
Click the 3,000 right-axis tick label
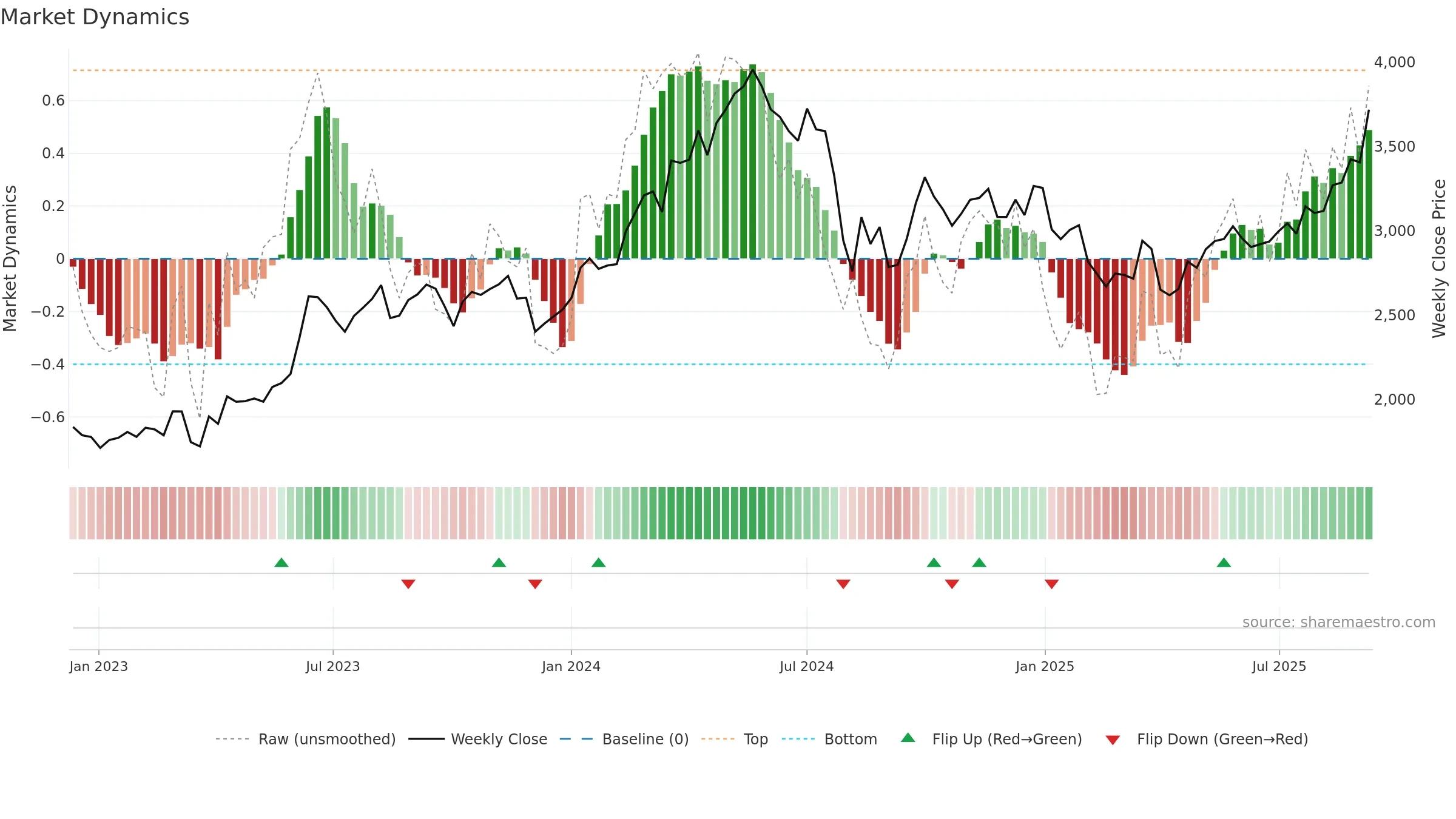tap(1395, 231)
